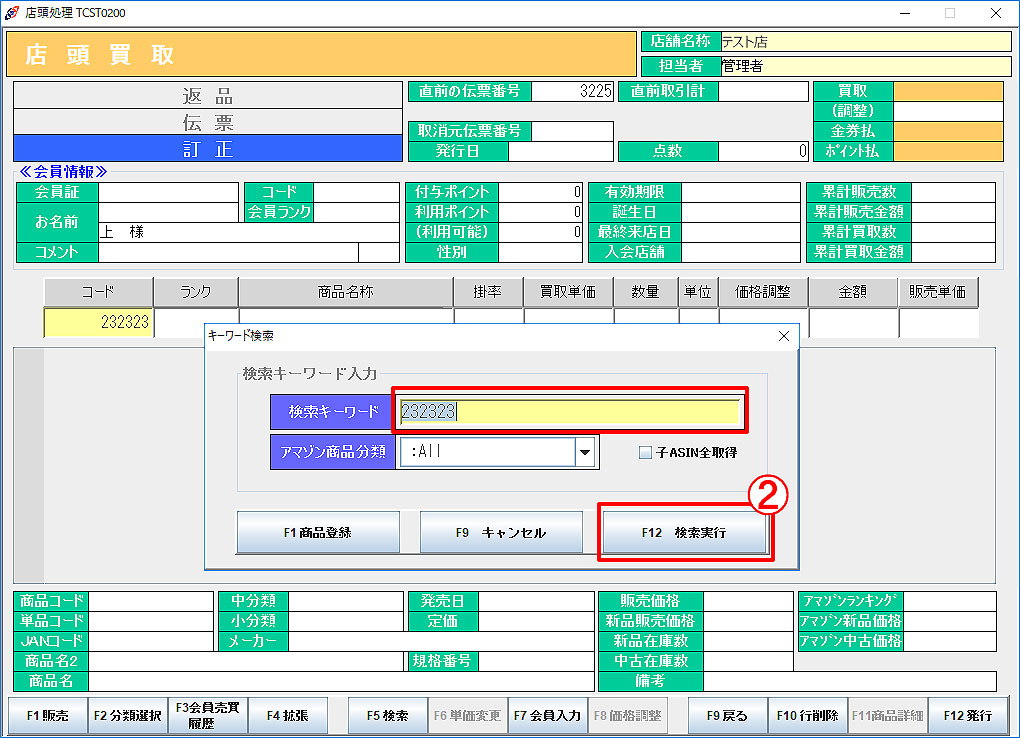This screenshot has width=1020, height=738.
Task: Click the F4 拡張 button
Action: click(287, 716)
